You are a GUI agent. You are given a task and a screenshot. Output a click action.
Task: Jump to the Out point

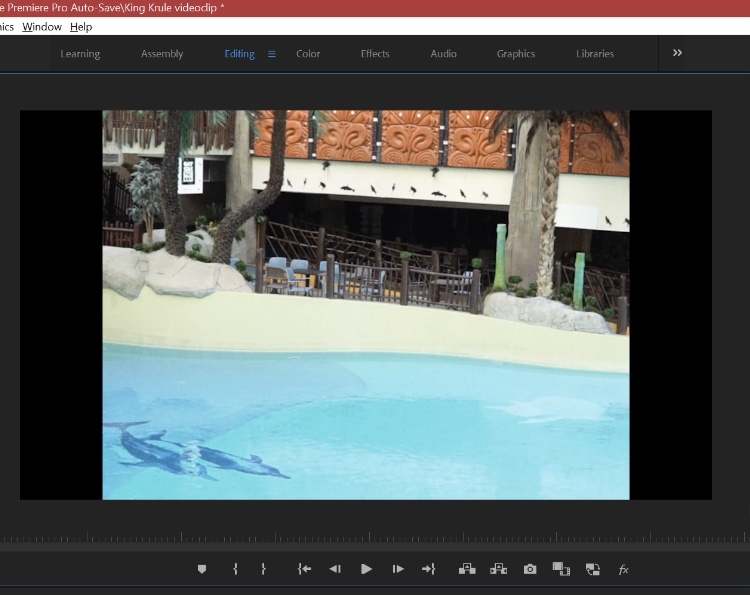tap(428, 569)
